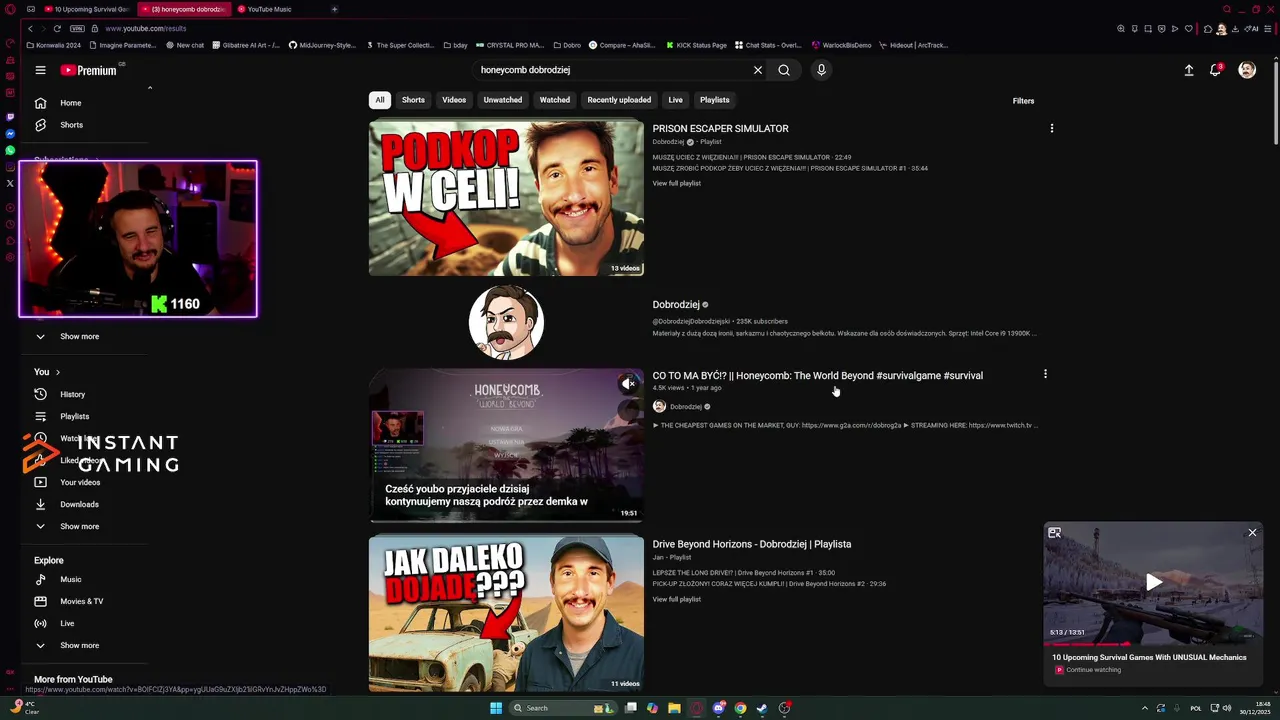Open Dobrodziej channel name result
1280x720 pixels.
click(676, 304)
